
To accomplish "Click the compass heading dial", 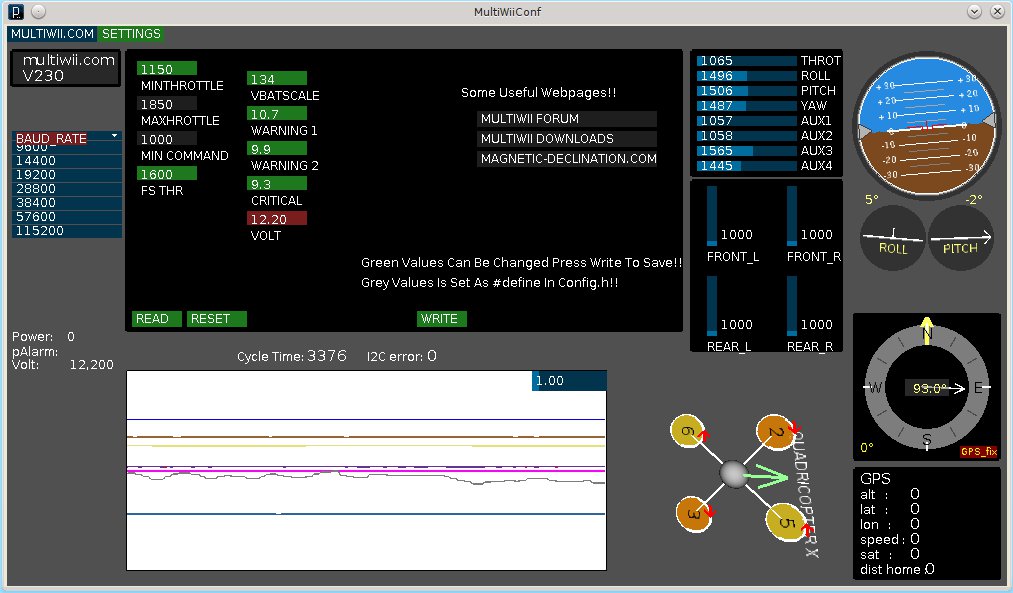I will click(x=926, y=387).
